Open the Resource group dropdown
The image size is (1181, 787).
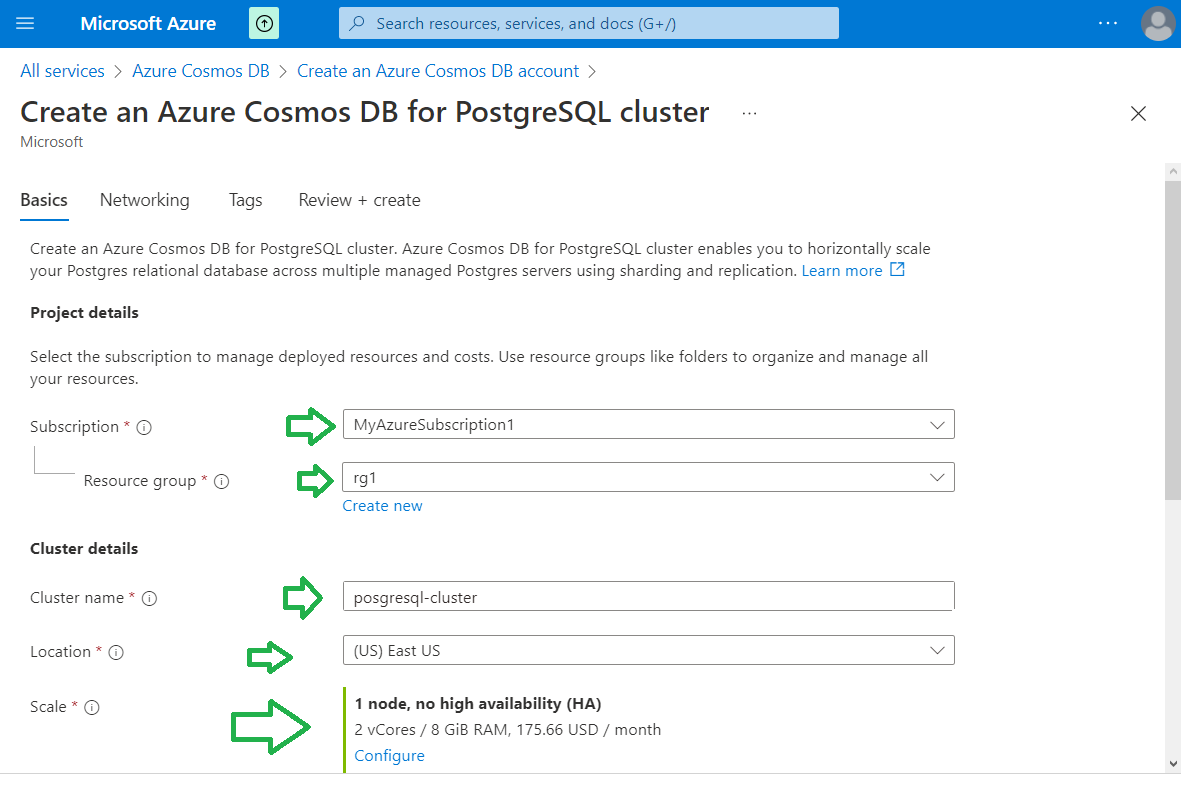point(648,477)
